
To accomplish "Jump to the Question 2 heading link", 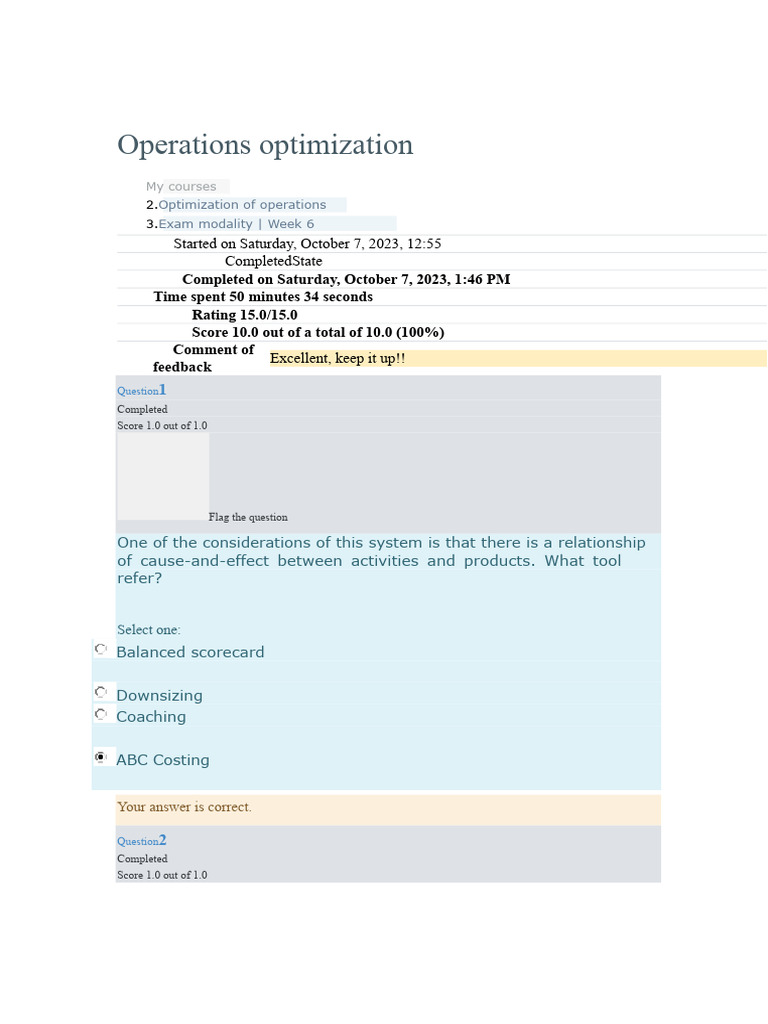I will coord(142,840).
